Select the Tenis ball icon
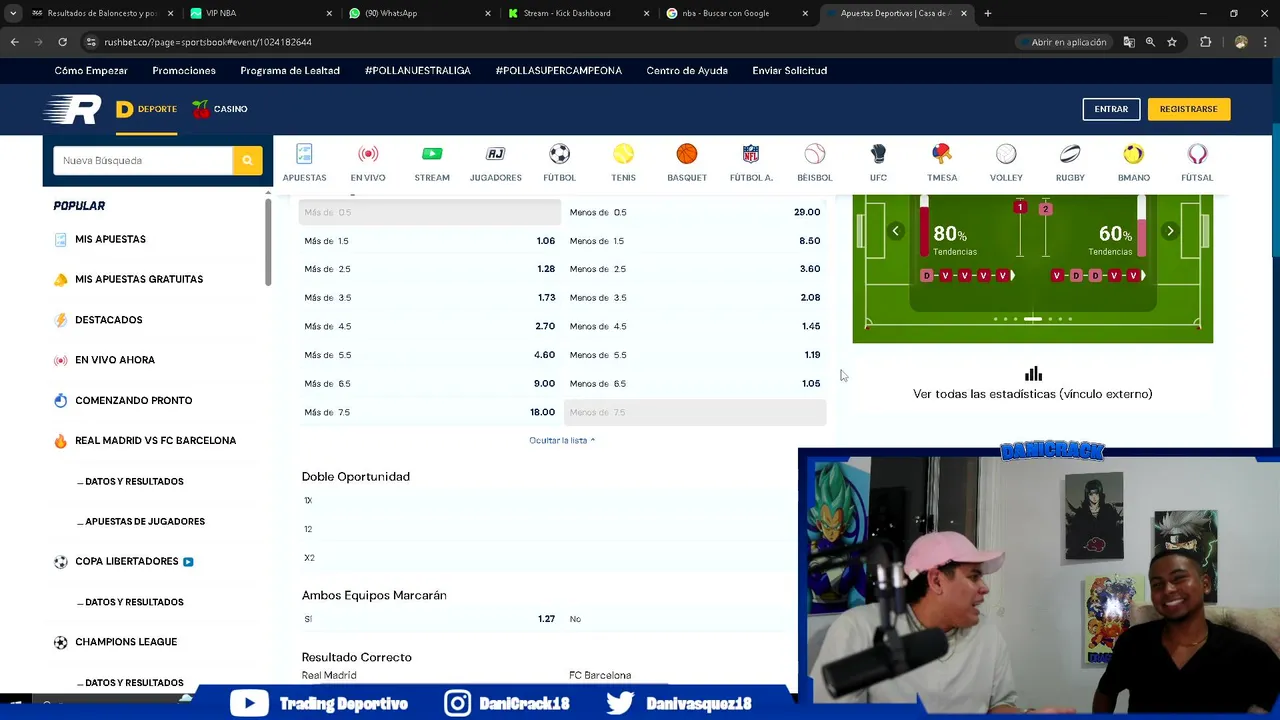This screenshot has width=1280, height=720. click(623, 154)
